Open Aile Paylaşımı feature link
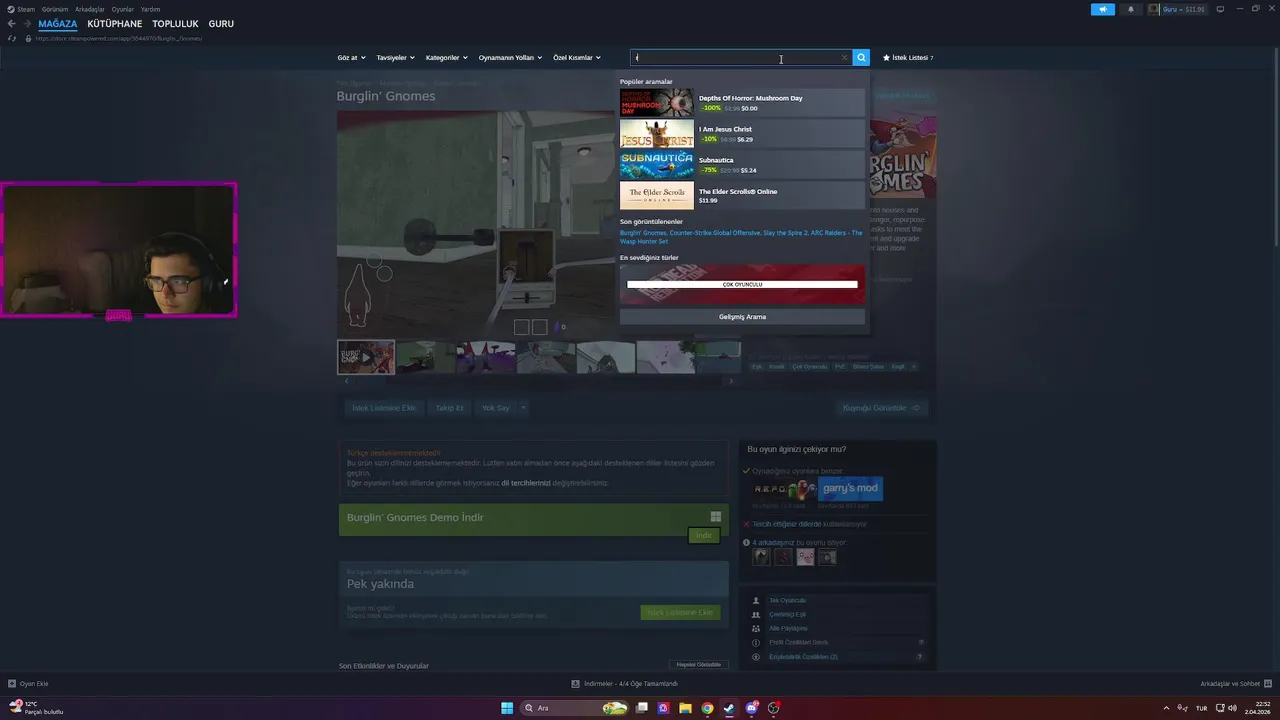Image resolution: width=1280 pixels, height=720 pixels. point(788,629)
